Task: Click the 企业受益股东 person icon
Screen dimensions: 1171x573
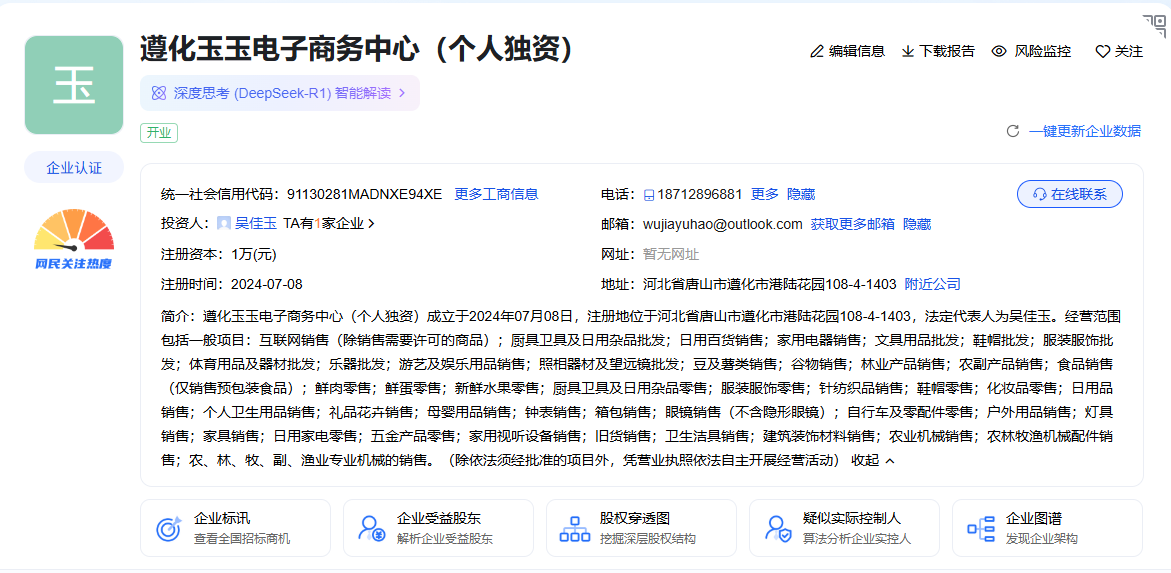Action: [371, 529]
